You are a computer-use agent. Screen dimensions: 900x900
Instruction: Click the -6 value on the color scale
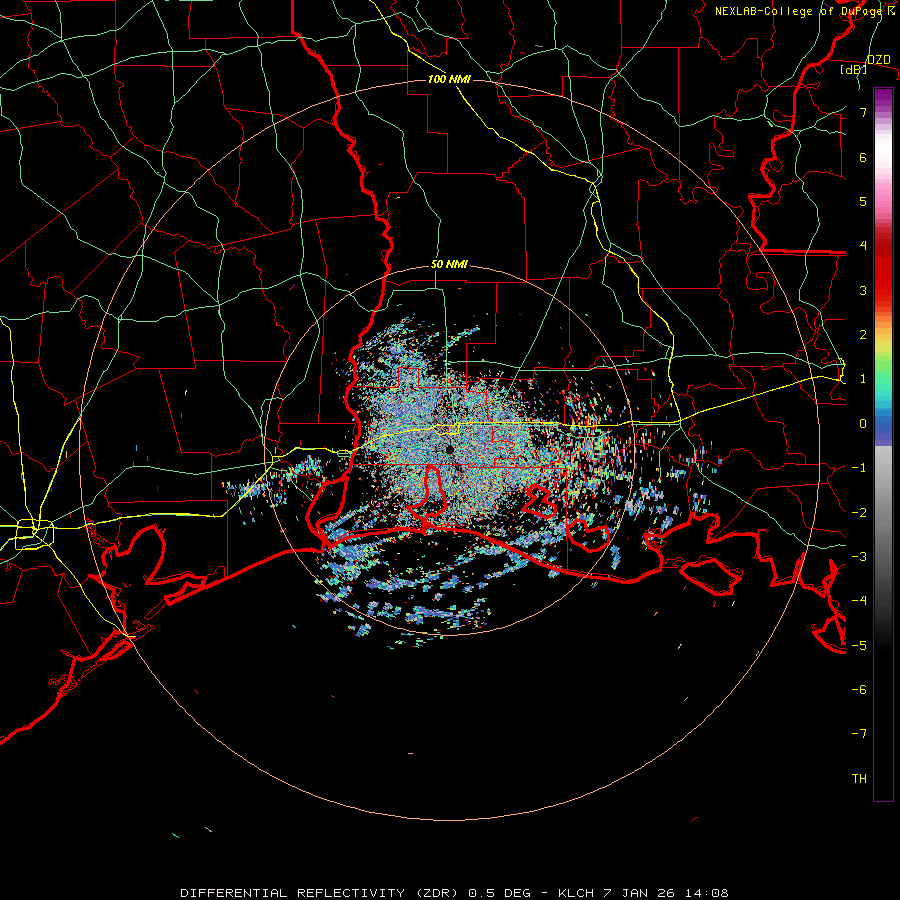pyautogui.click(x=859, y=690)
